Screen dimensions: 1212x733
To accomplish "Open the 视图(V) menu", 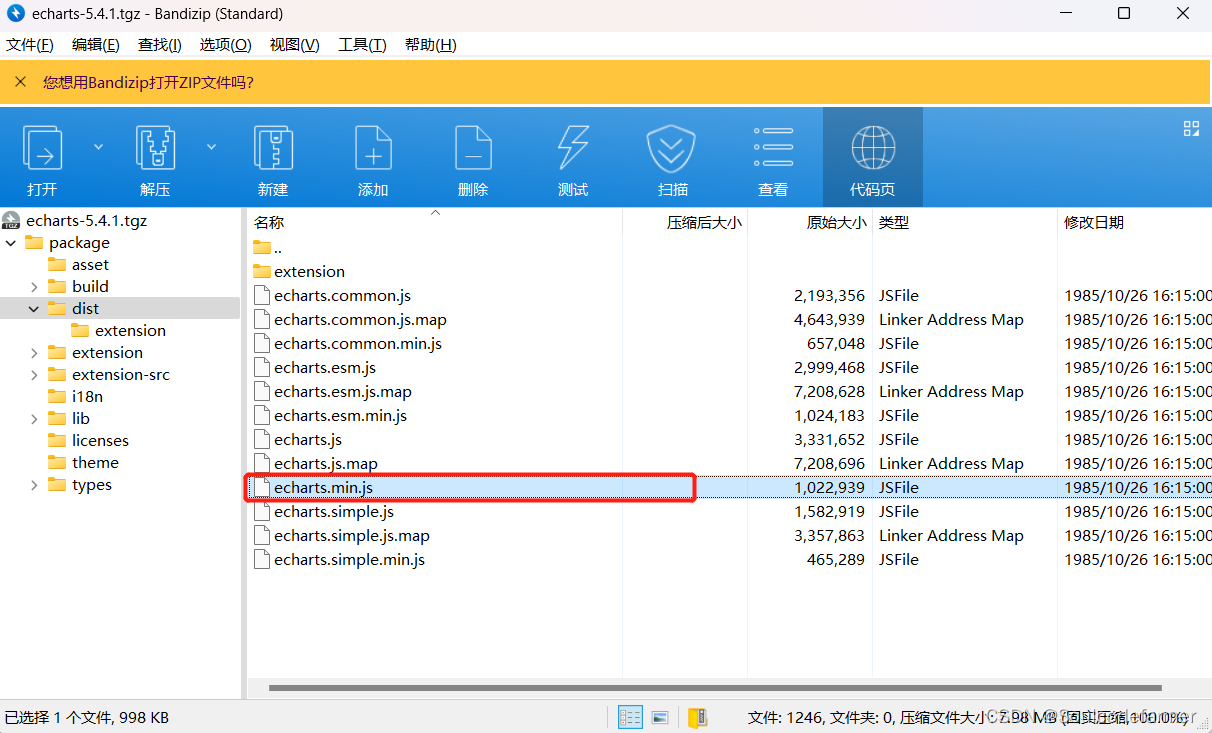I will pyautogui.click(x=295, y=45).
